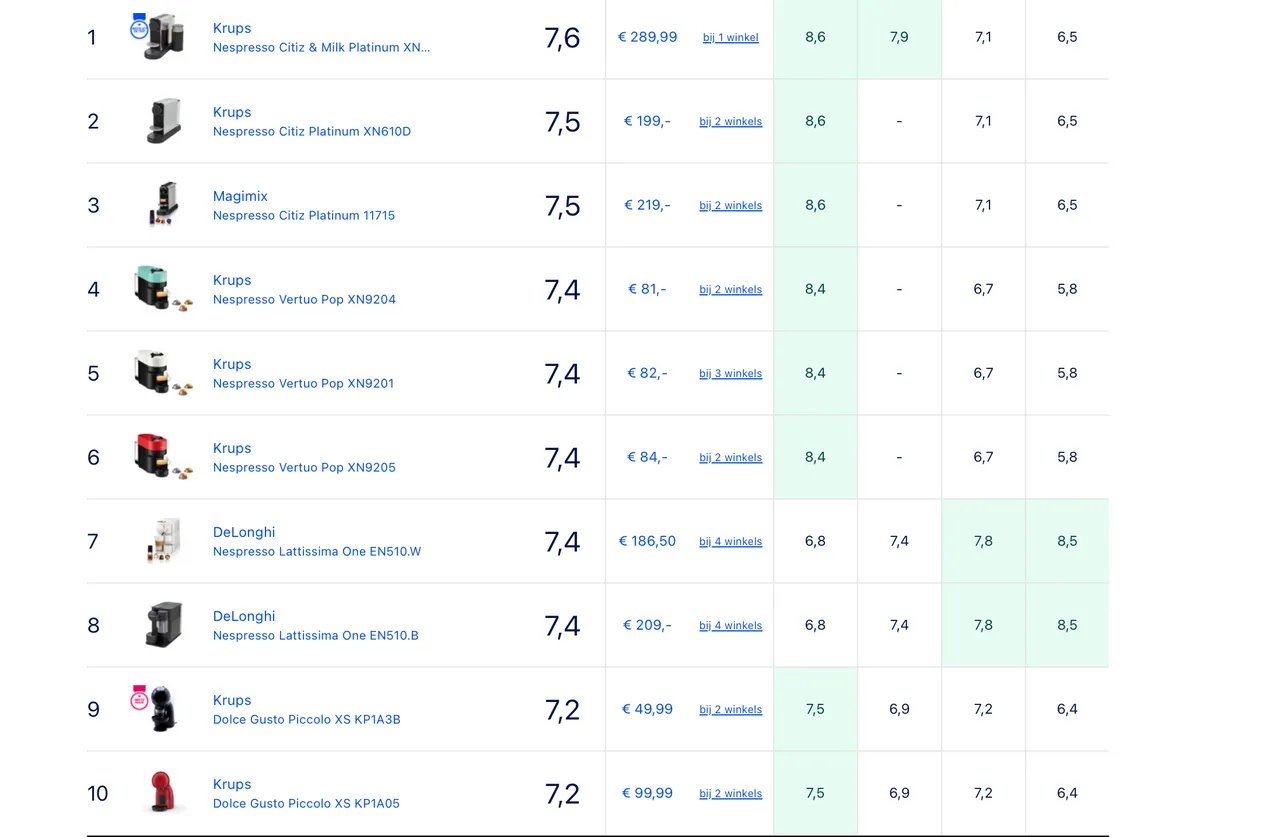Click the 6,7 score in Vertuo Pop XN9205 row

click(983, 457)
